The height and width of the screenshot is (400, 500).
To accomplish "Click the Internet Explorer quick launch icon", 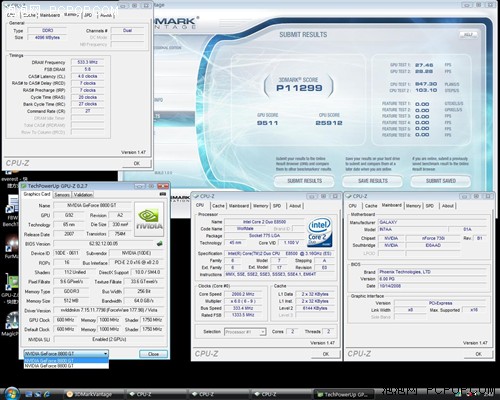I will point(47,394).
